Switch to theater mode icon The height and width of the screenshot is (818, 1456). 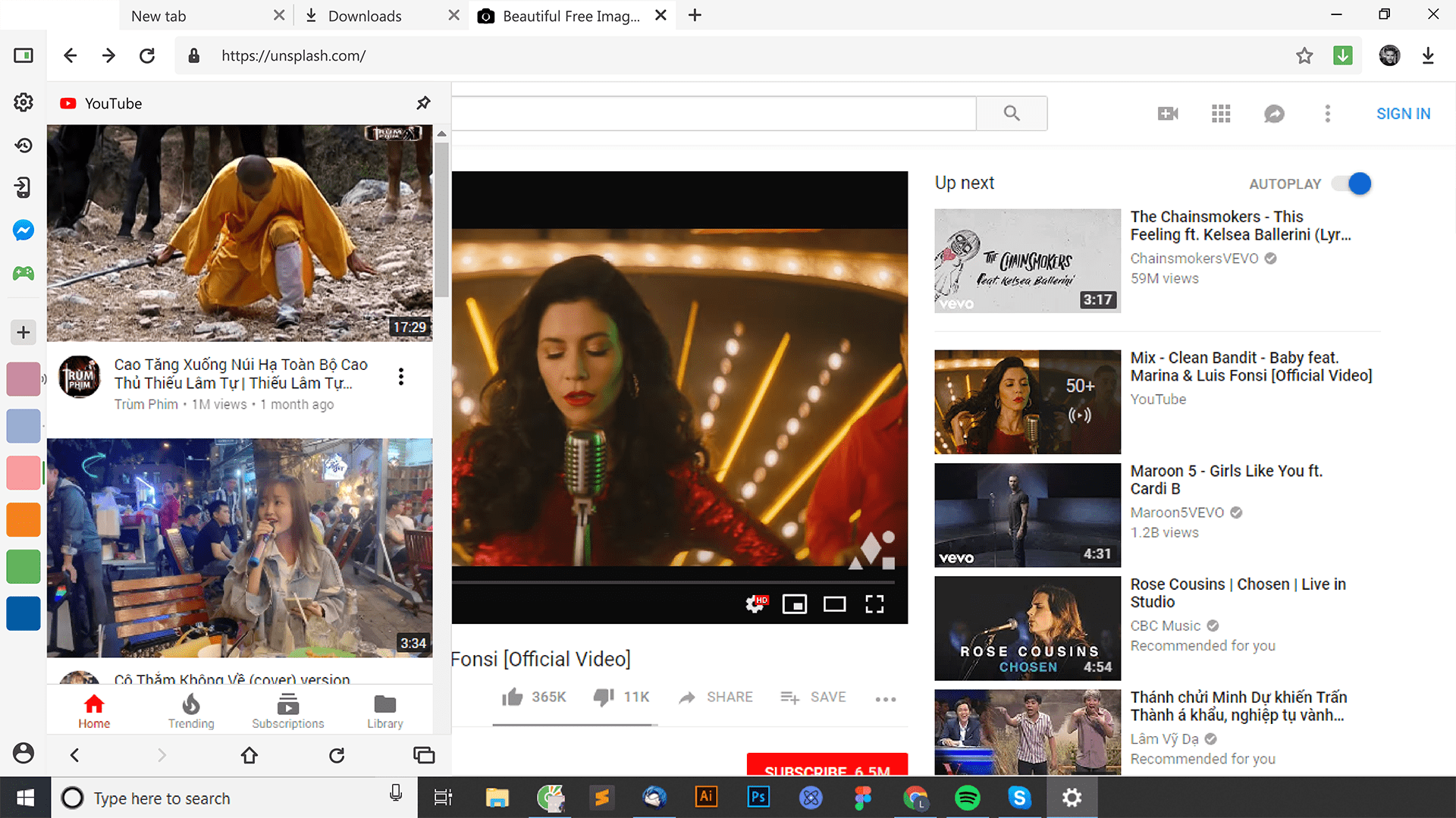coord(835,604)
